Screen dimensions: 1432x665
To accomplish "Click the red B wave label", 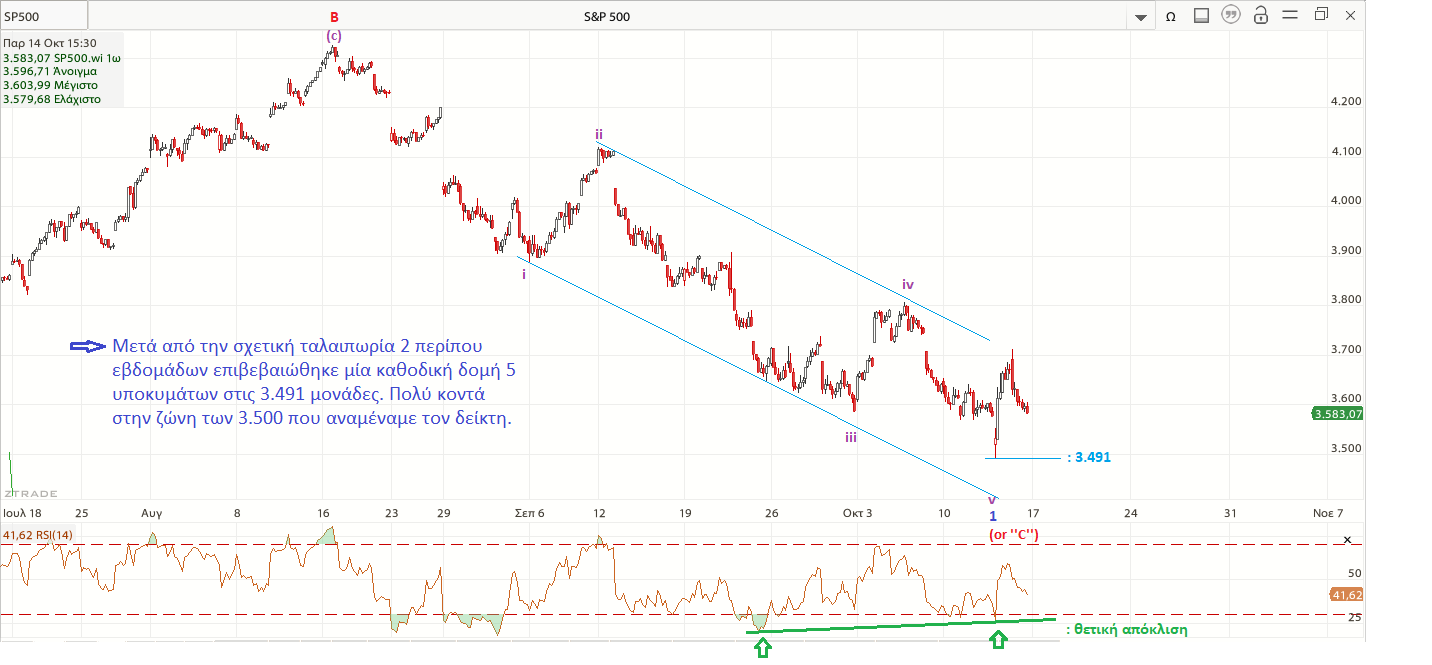I will pos(333,16).
